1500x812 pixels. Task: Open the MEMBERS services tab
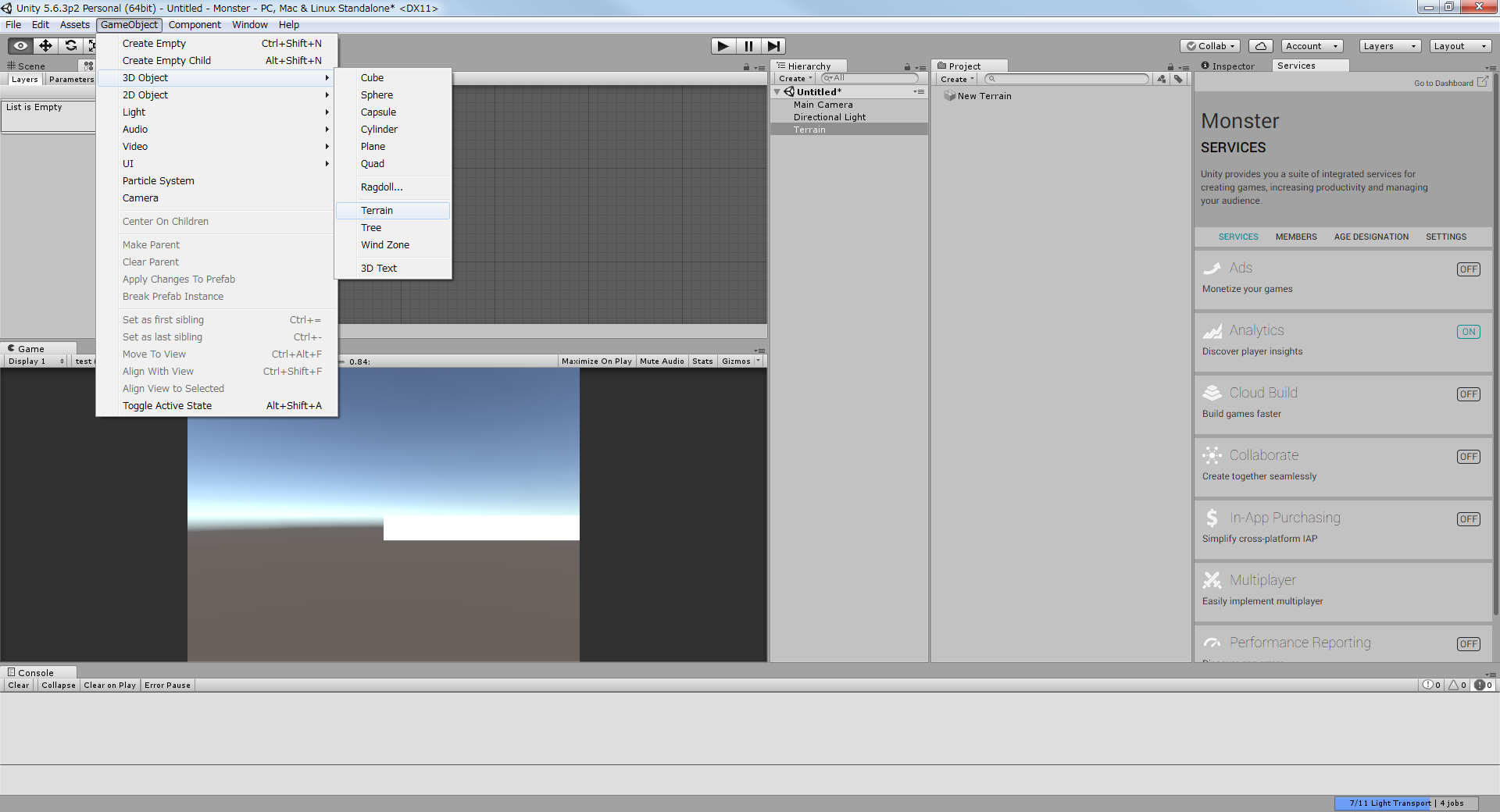[1296, 237]
